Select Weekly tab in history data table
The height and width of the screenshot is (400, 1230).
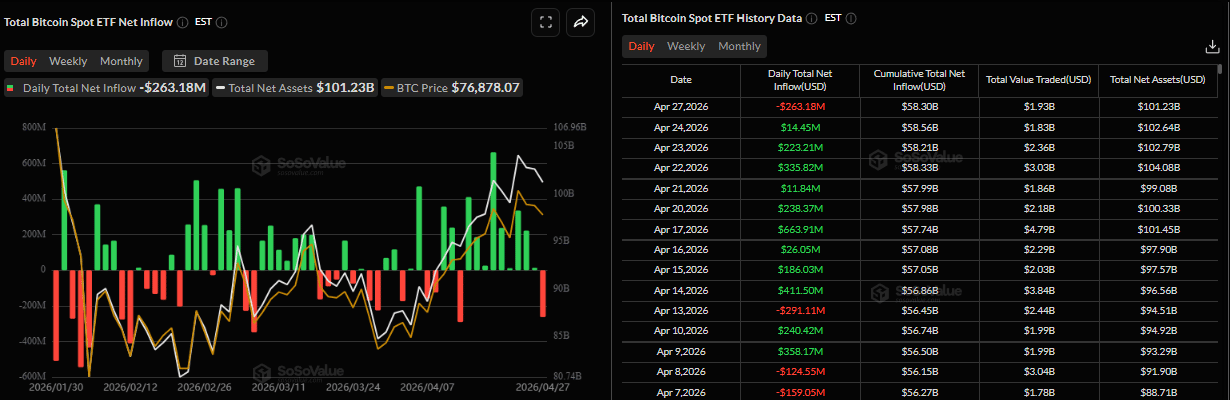pos(686,46)
